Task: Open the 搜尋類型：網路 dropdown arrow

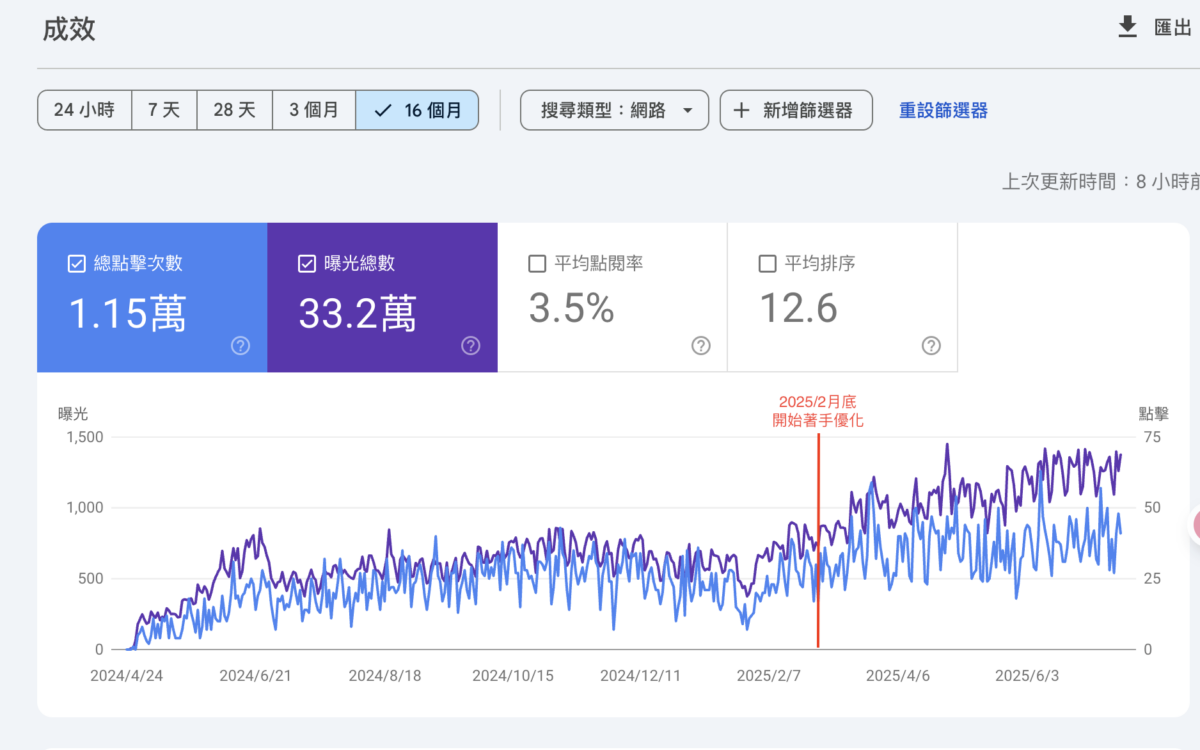Action: 687,110
